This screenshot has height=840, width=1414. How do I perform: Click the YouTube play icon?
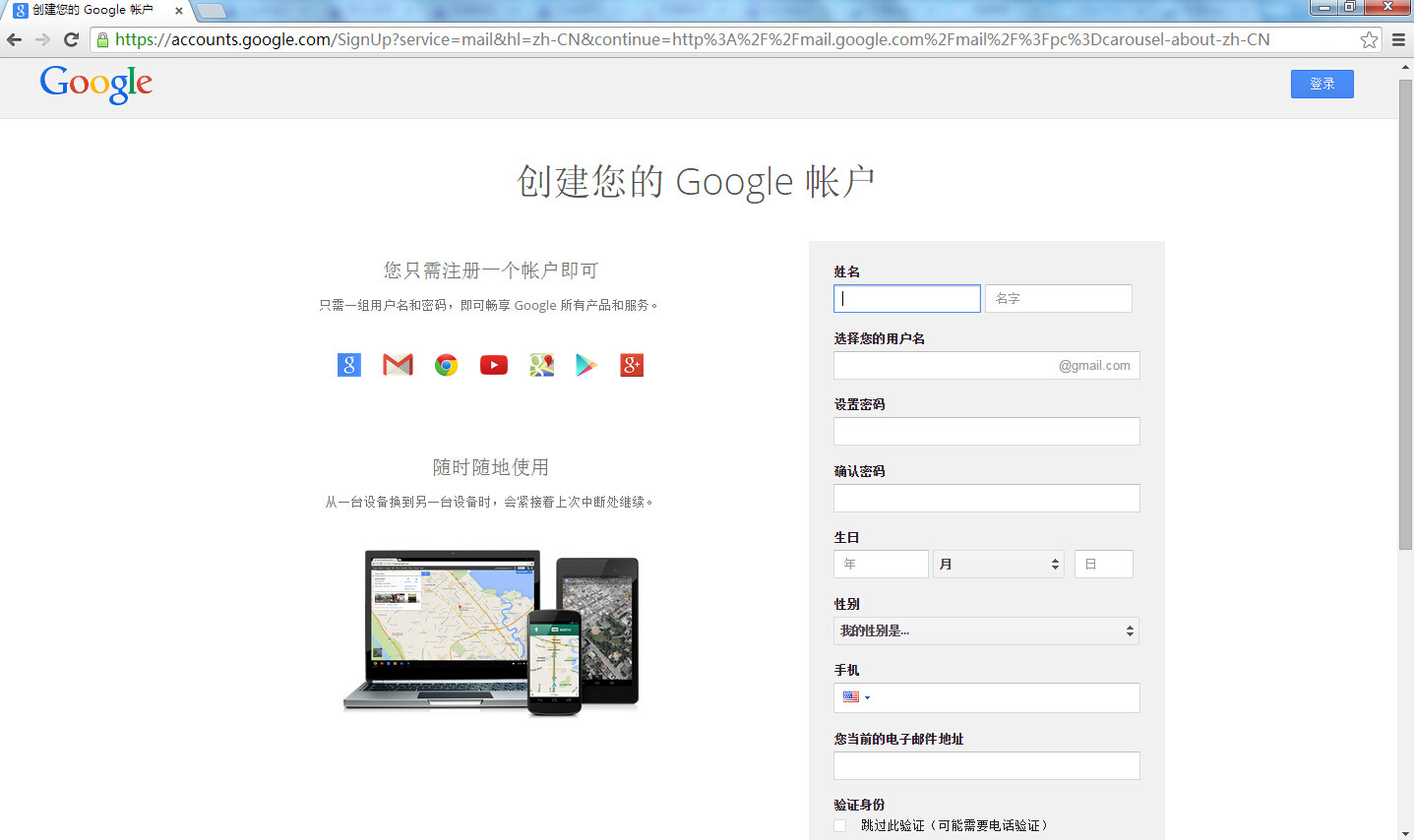pyautogui.click(x=493, y=364)
